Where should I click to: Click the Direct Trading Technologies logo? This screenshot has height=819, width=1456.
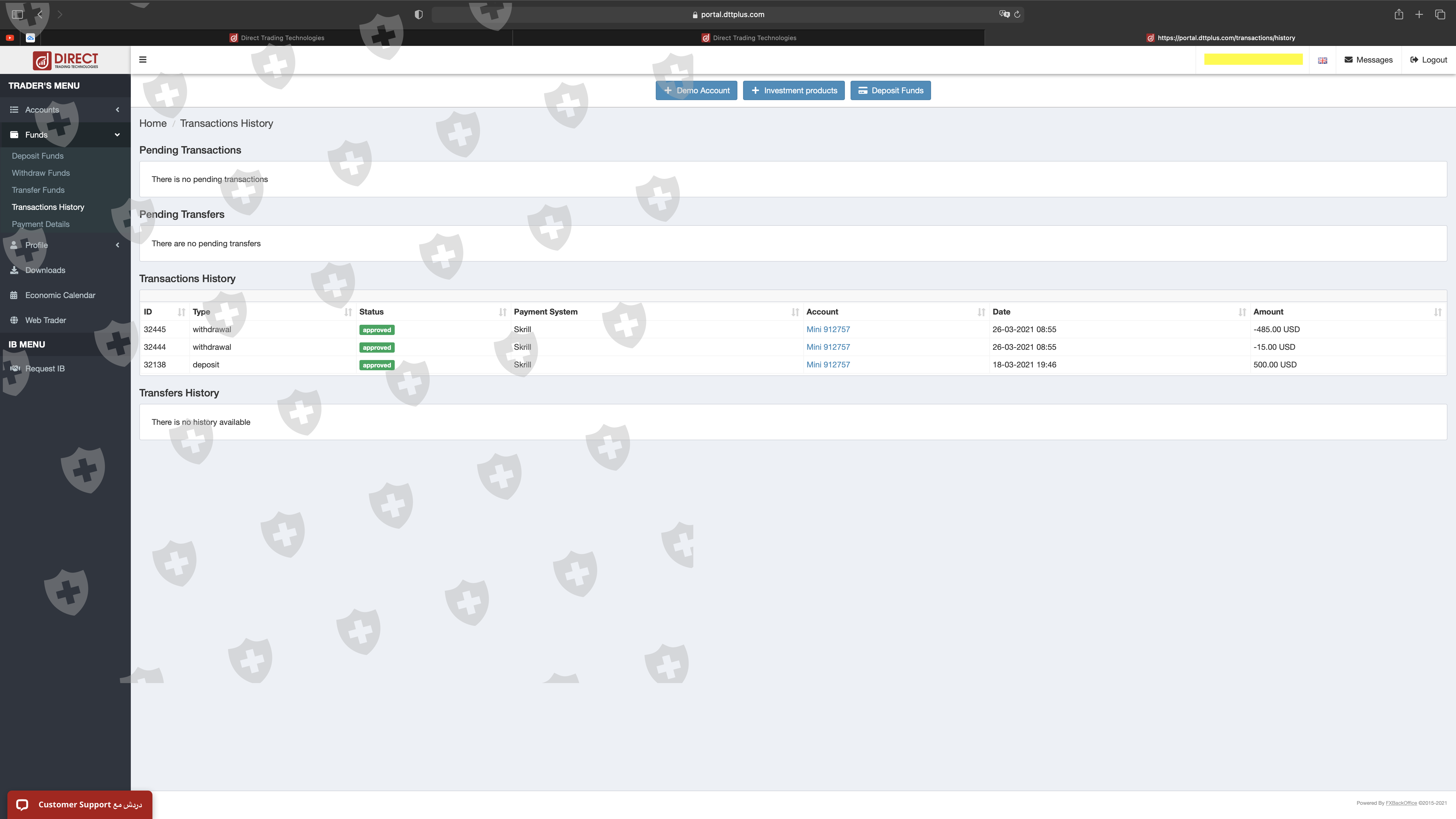click(x=65, y=60)
